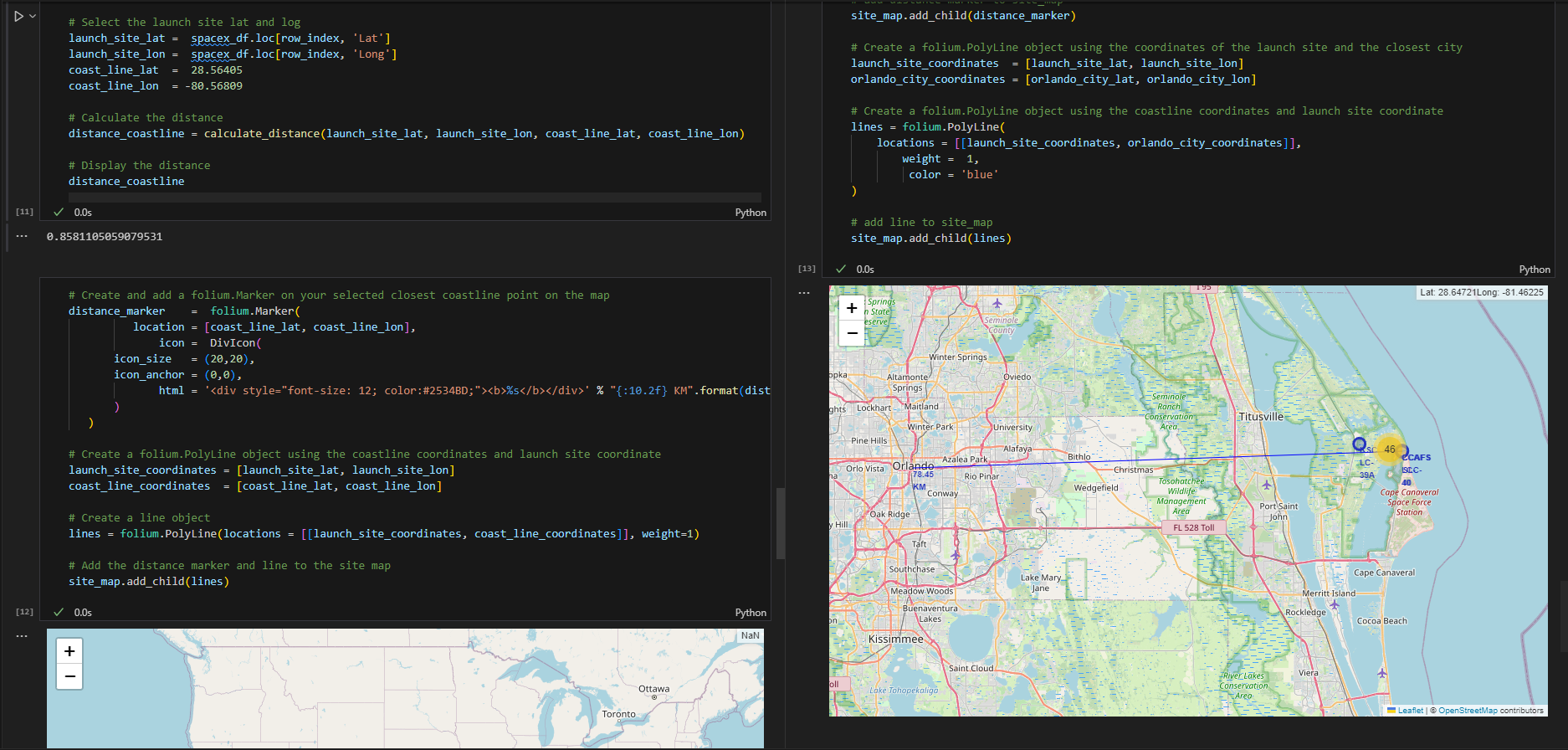Screen dimensions: 1568x750
Task: Open output actions ellipsis beside 0.858 result
Action: point(22,237)
